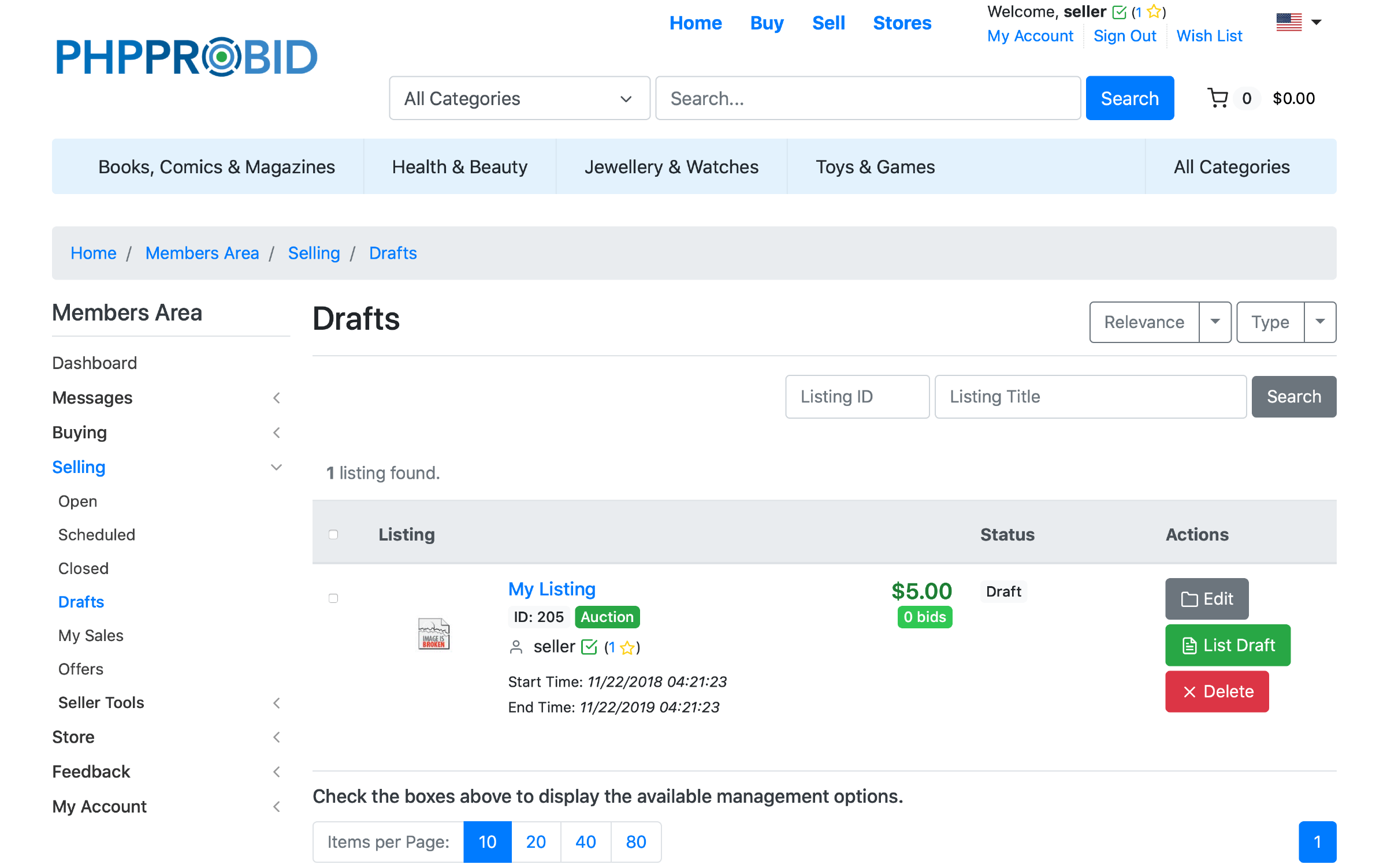Image resolution: width=1387 pixels, height=868 pixels.
Task: Click the verified icon next to seller in listing row
Action: [589, 647]
